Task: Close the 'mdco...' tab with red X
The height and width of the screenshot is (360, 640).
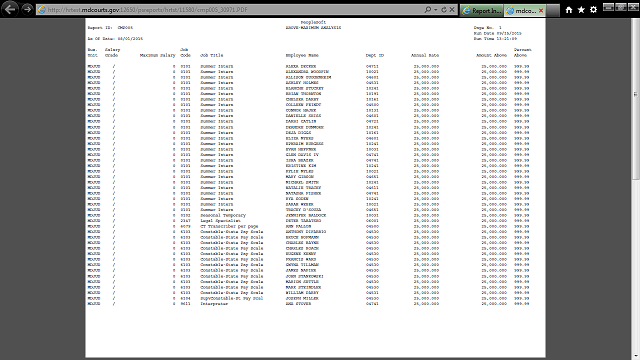Action: click(x=541, y=11)
